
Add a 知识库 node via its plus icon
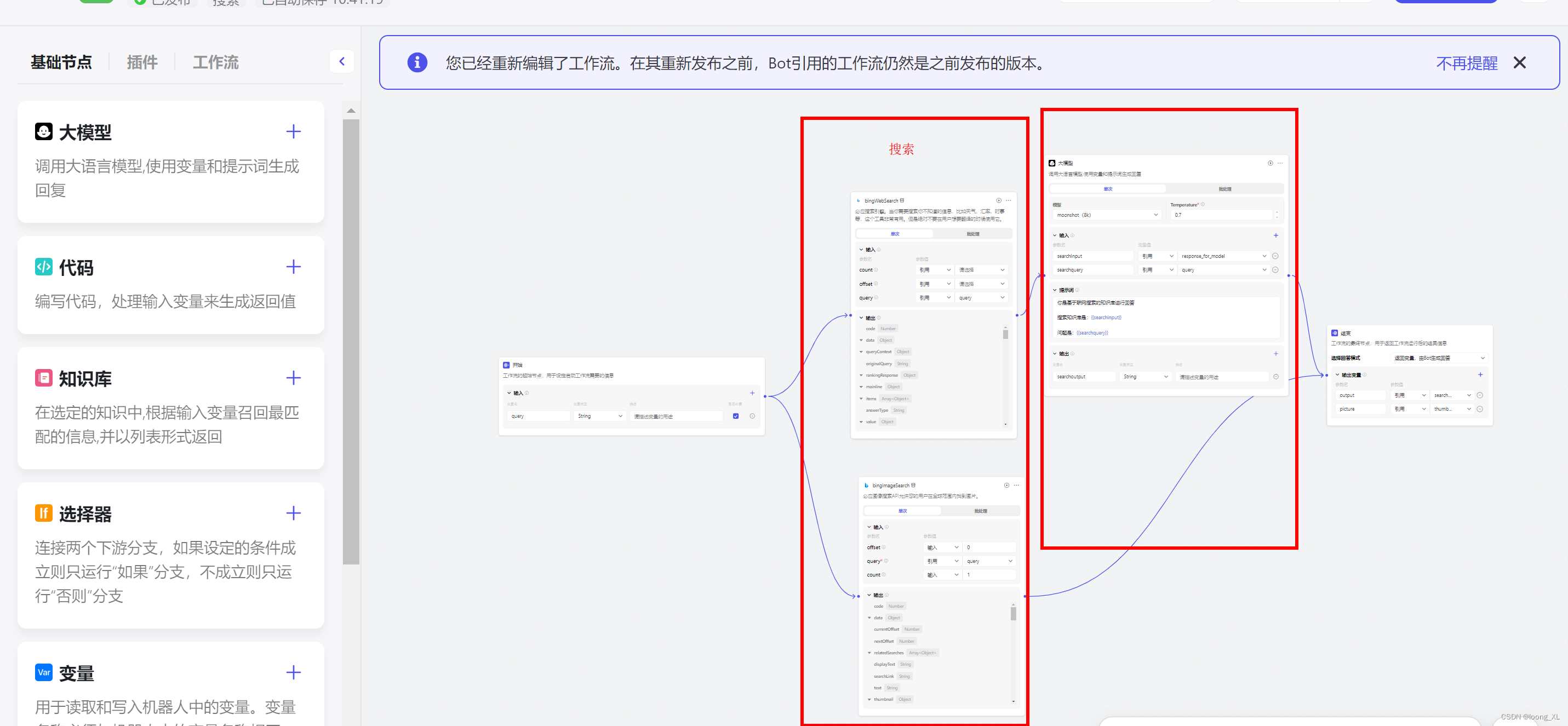tap(294, 378)
